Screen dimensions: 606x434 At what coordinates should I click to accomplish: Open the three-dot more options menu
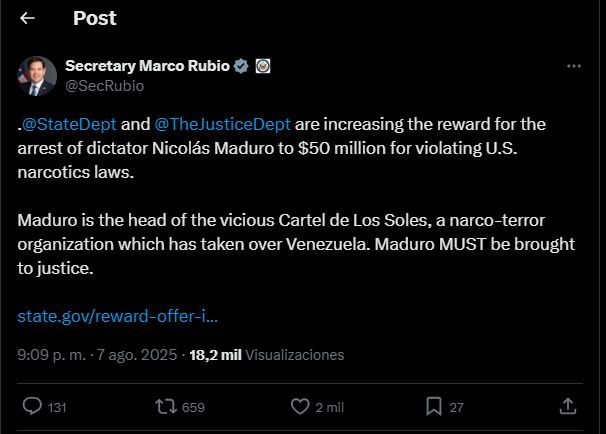pyautogui.click(x=574, y=66)
